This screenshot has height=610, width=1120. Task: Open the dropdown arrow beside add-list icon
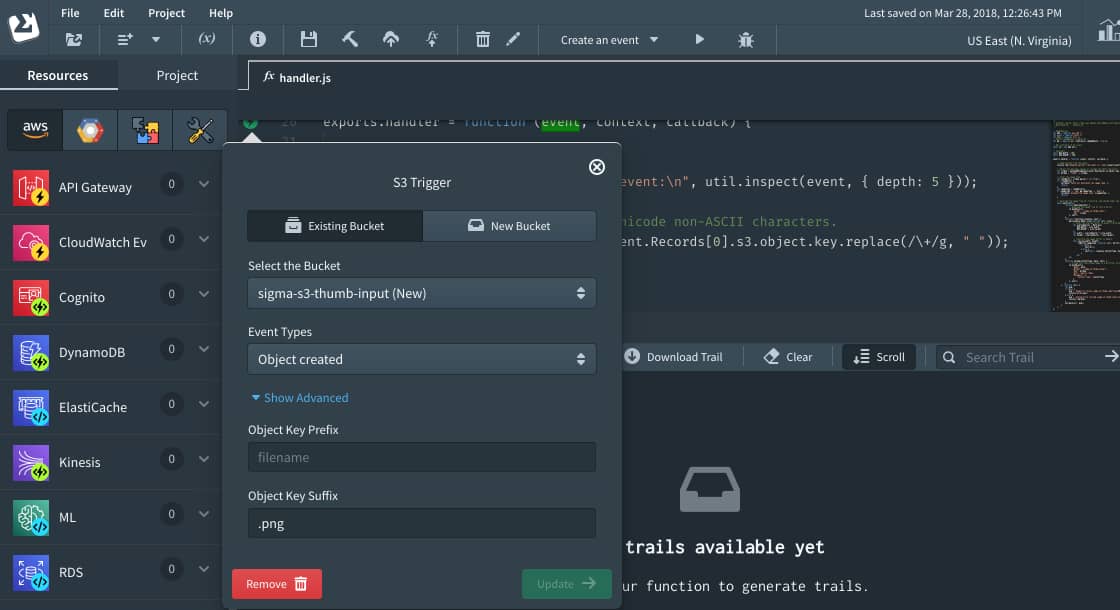tap(156, 40)
